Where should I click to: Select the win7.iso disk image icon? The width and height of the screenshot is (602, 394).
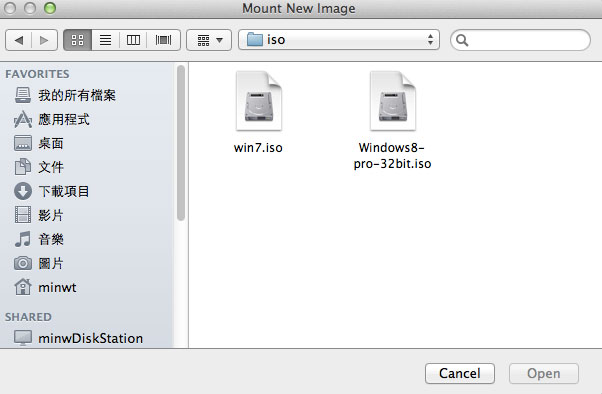pyautogui.click(x=259, y=101)
